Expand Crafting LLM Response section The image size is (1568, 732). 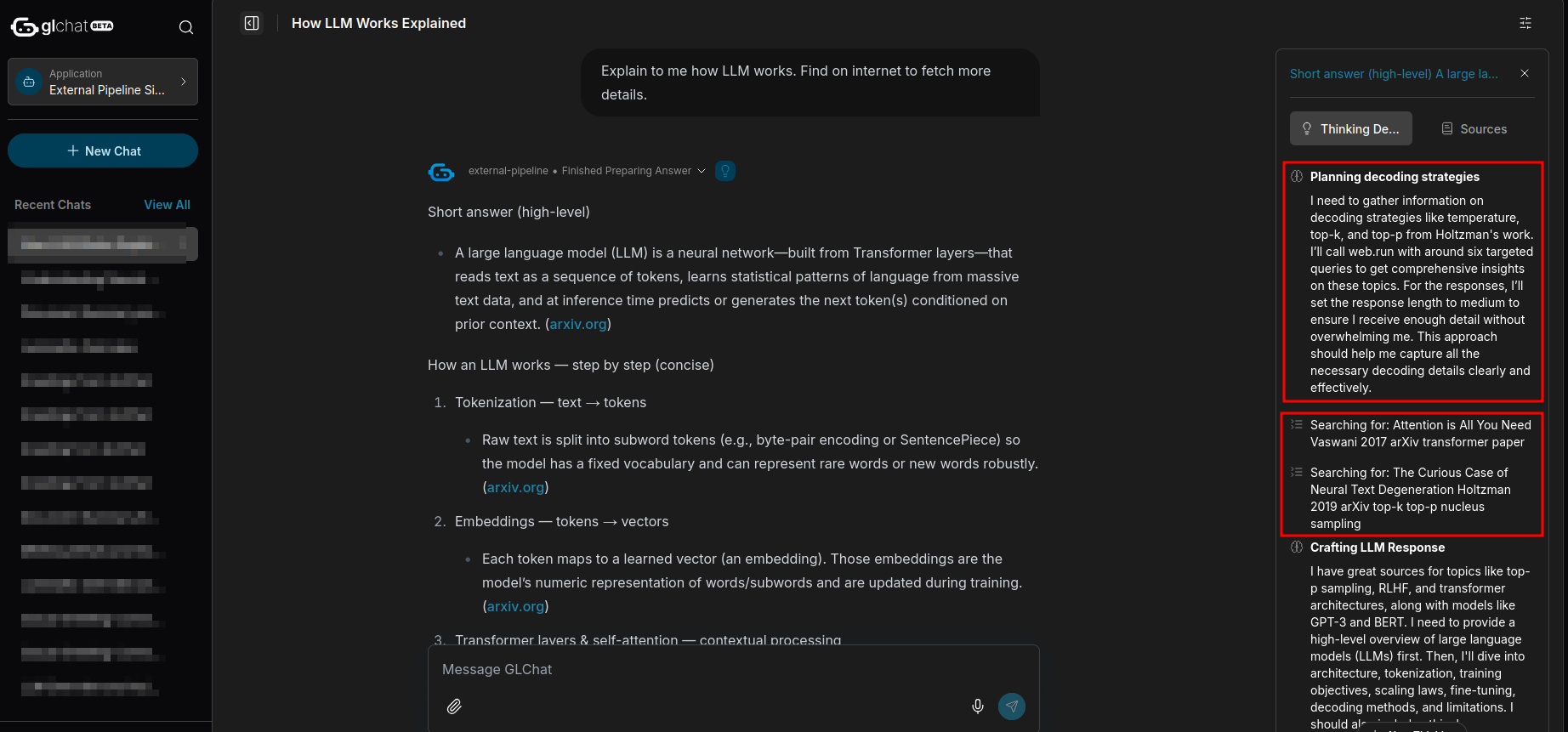[x=1377, y=548]
